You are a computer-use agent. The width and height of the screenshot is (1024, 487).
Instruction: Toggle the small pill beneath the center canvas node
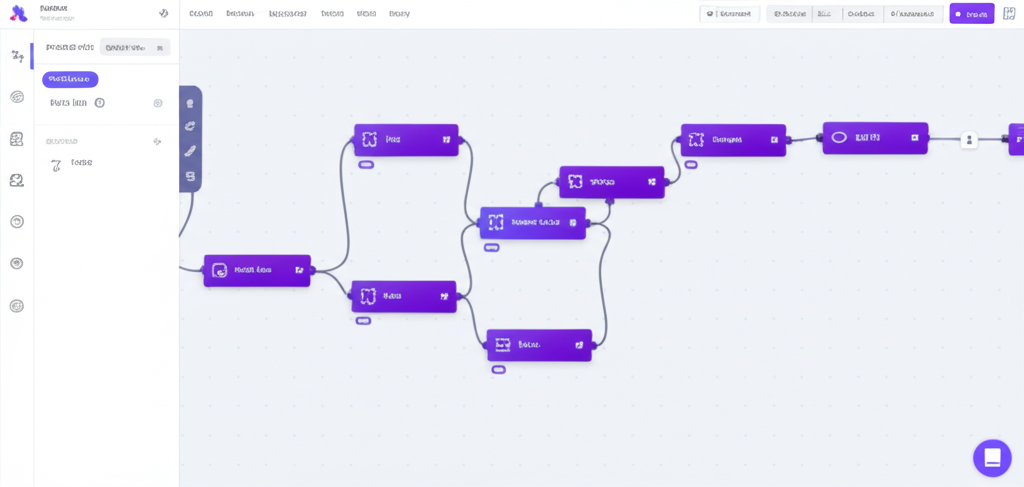pos(491,247)
